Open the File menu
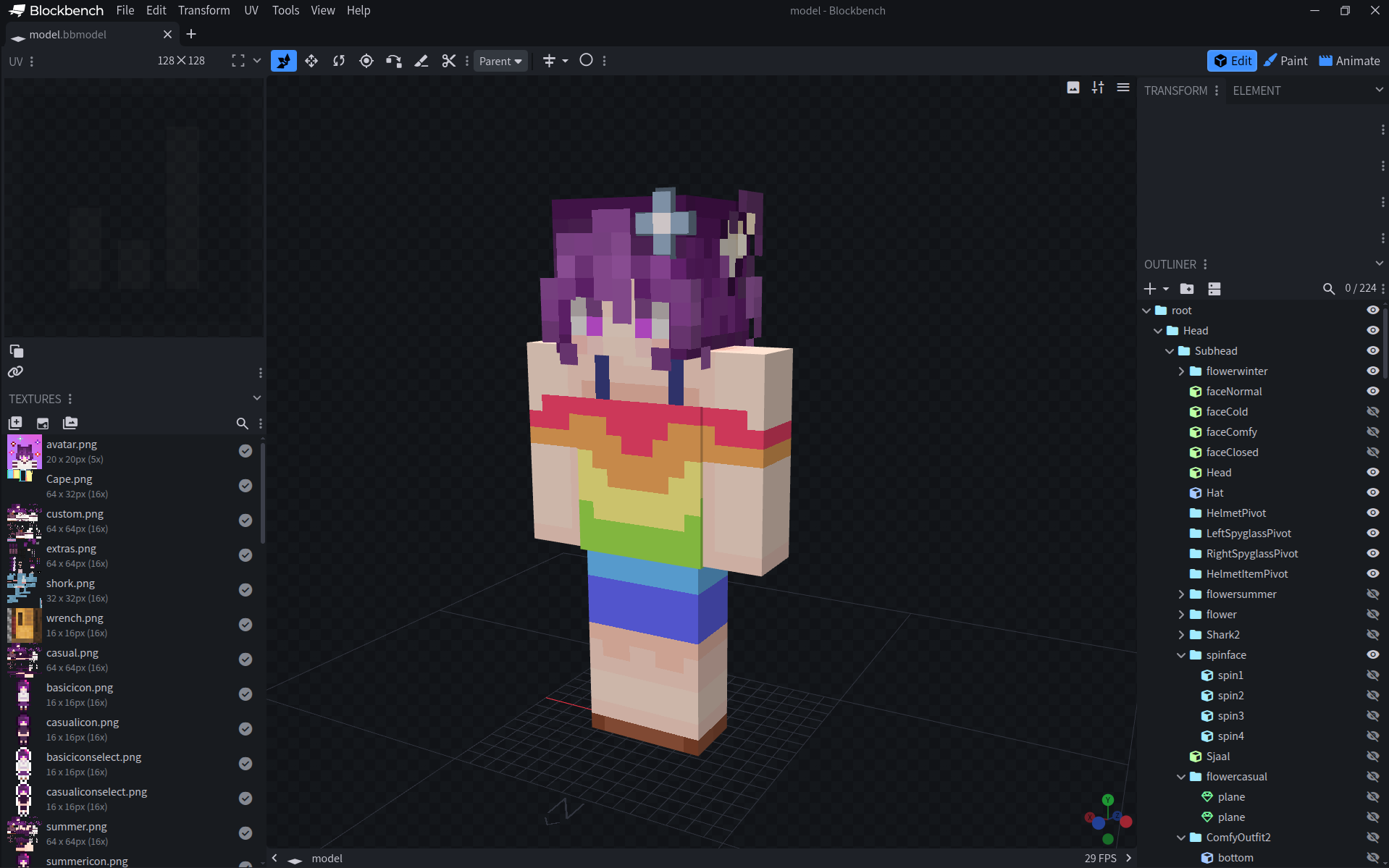 pyautogui.click(x=125, y=10)
